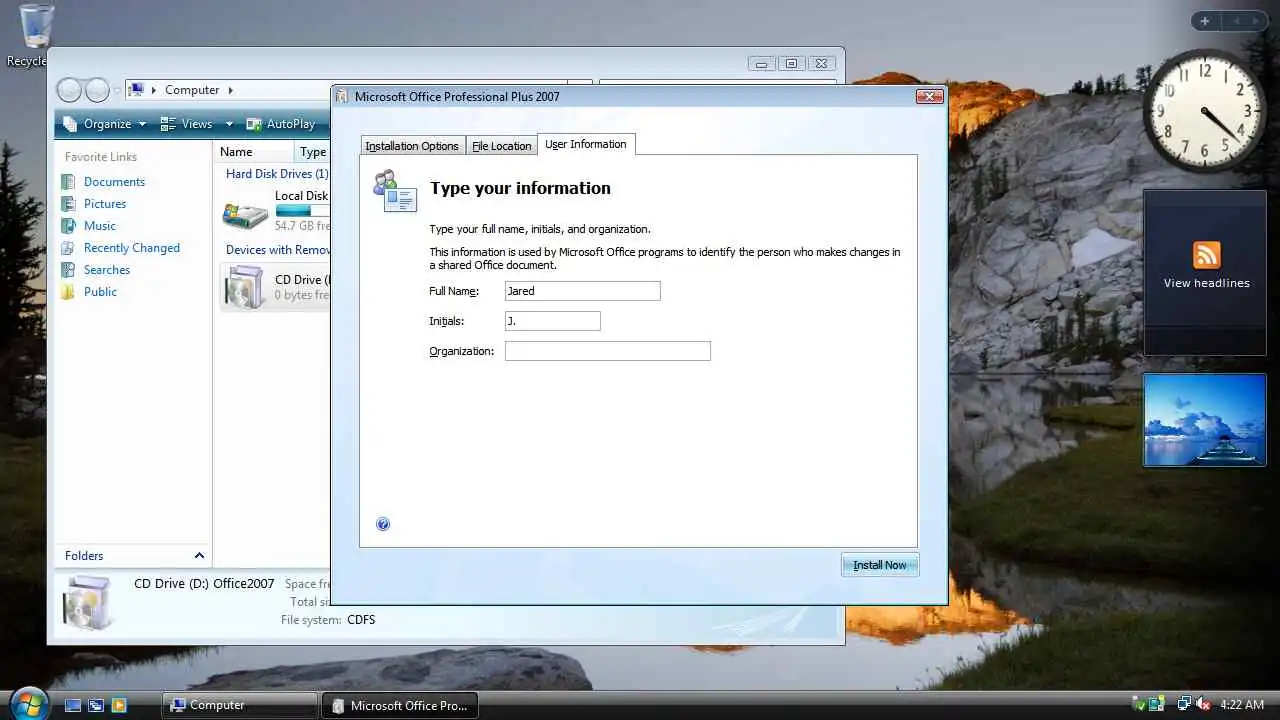Switch to the File Location tab
Image resolution: width=1280 pixels, height=720 pixels.
(502, 146)
